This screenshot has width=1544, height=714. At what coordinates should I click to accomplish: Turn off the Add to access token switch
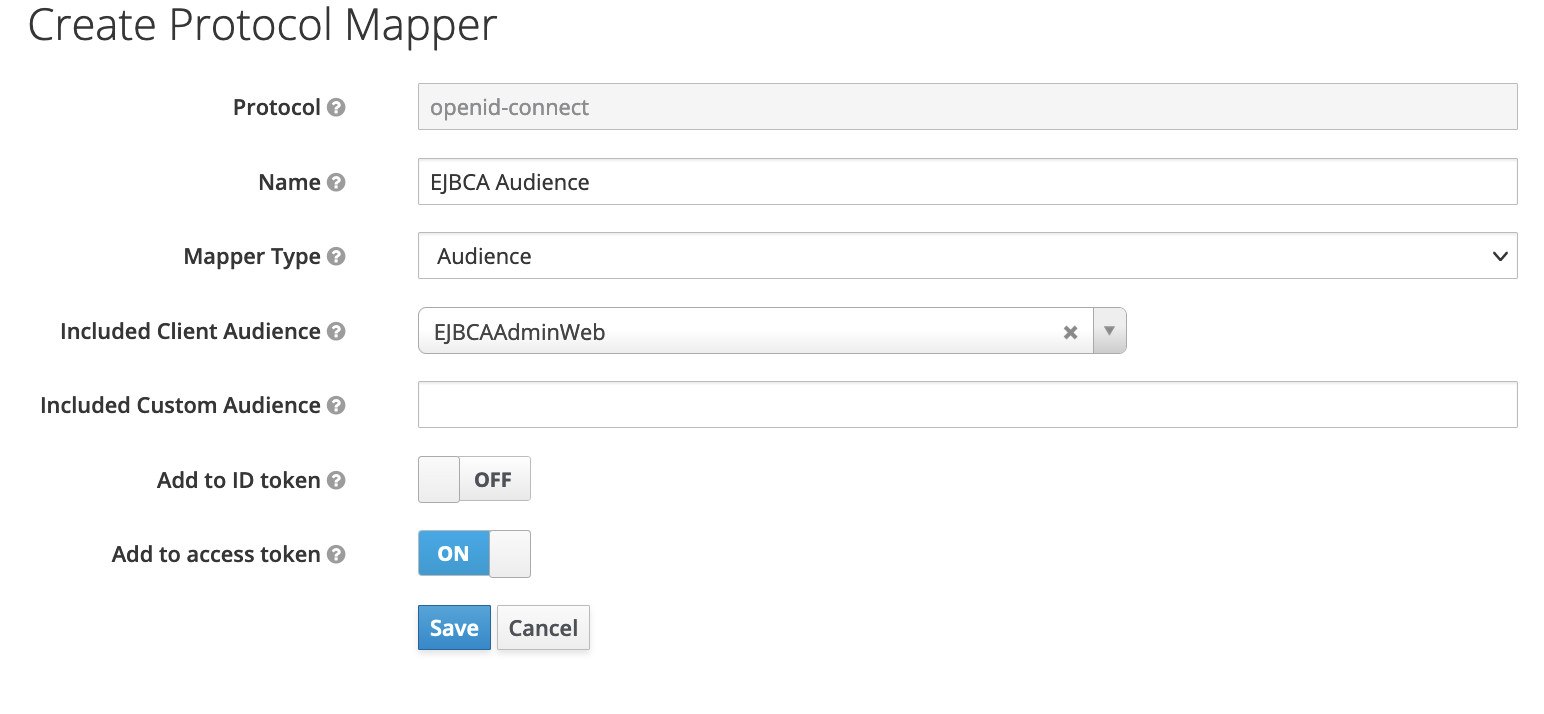click(474, 554)
